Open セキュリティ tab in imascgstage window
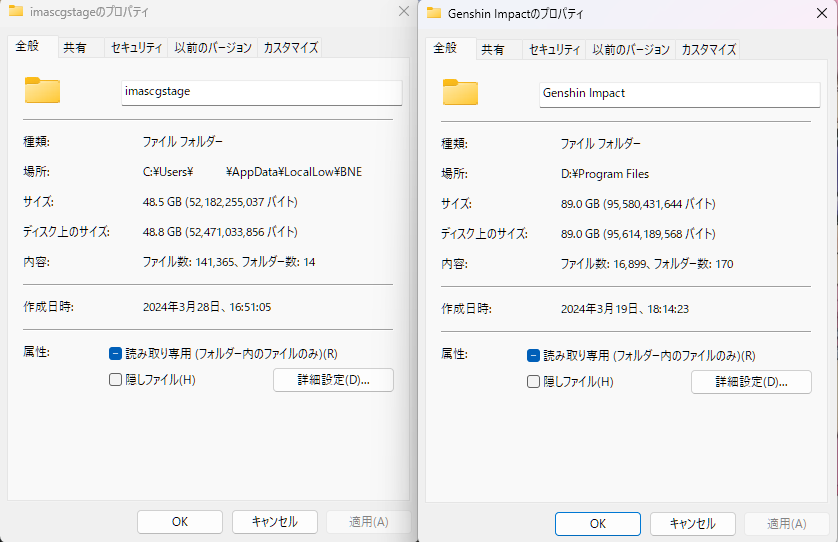The image size is (838, 542). coord(136,48)
